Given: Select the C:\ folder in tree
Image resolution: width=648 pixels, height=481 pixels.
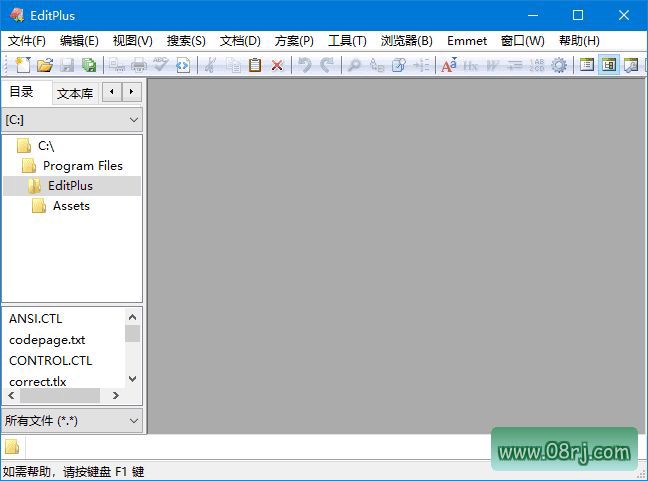Looking at the screenshot, I should coord(46,146).
